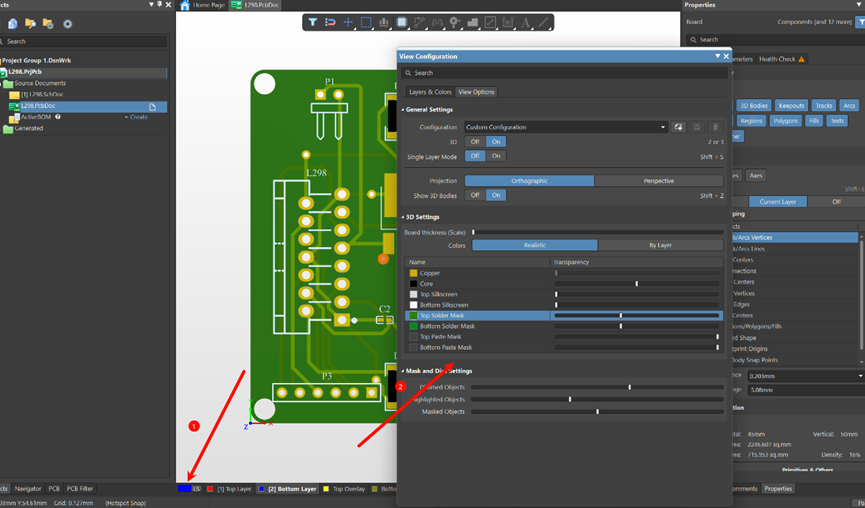Turn 3D mode Off

point(475,142)
